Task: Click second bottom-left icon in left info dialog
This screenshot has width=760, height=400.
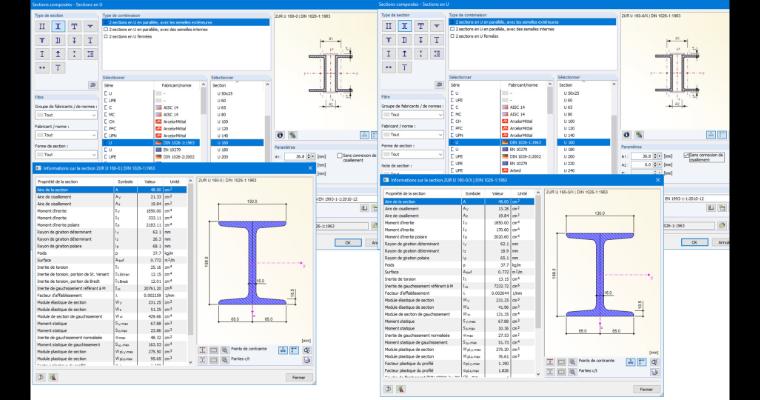Action: click(53, 377)
